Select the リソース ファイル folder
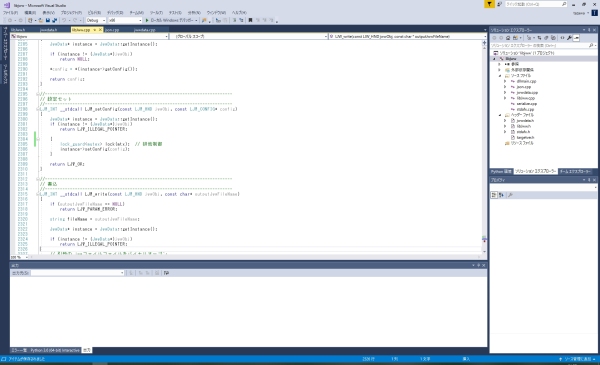Image resolution: width=600 pixels, height=365 pixels. pyautogui.click(x=522, y=143)
